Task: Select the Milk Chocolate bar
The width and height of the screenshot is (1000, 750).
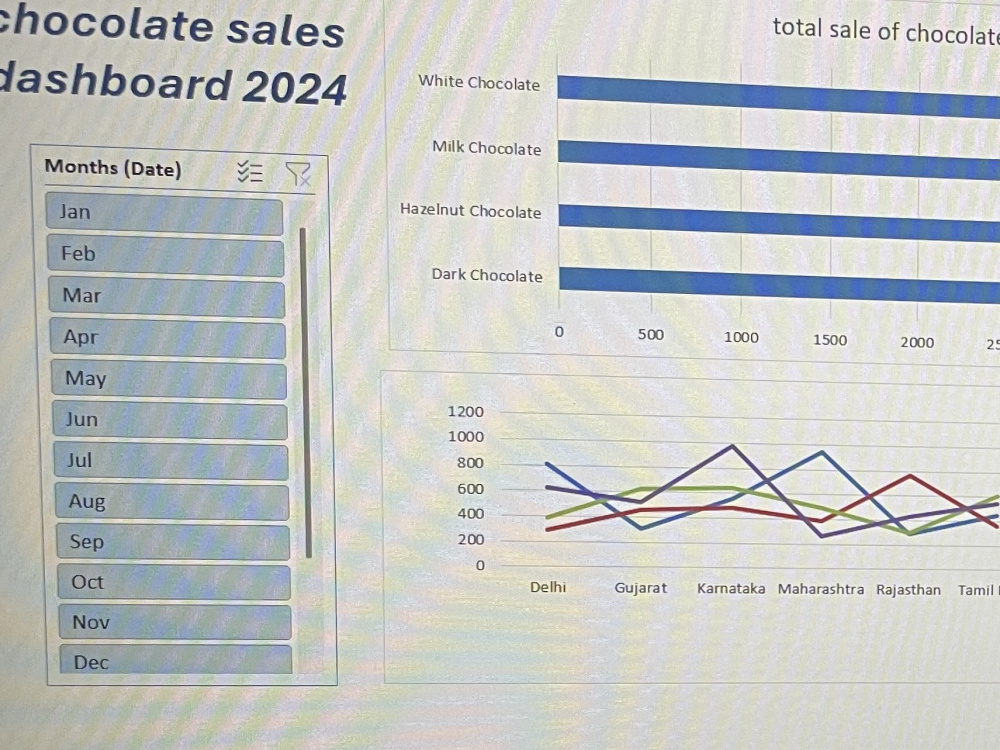Action: click(779, 159)
